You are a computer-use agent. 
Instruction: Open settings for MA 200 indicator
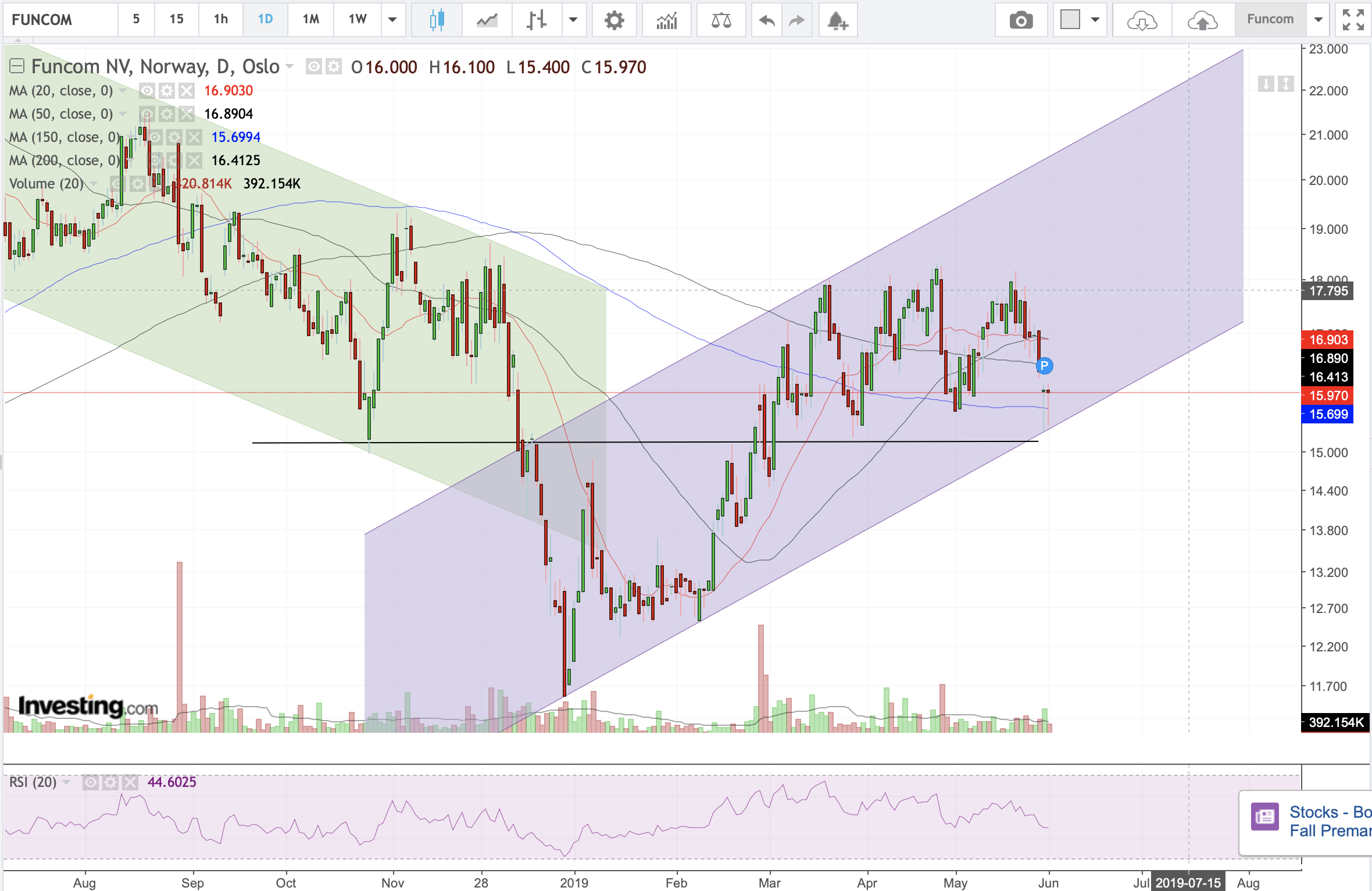174,161
